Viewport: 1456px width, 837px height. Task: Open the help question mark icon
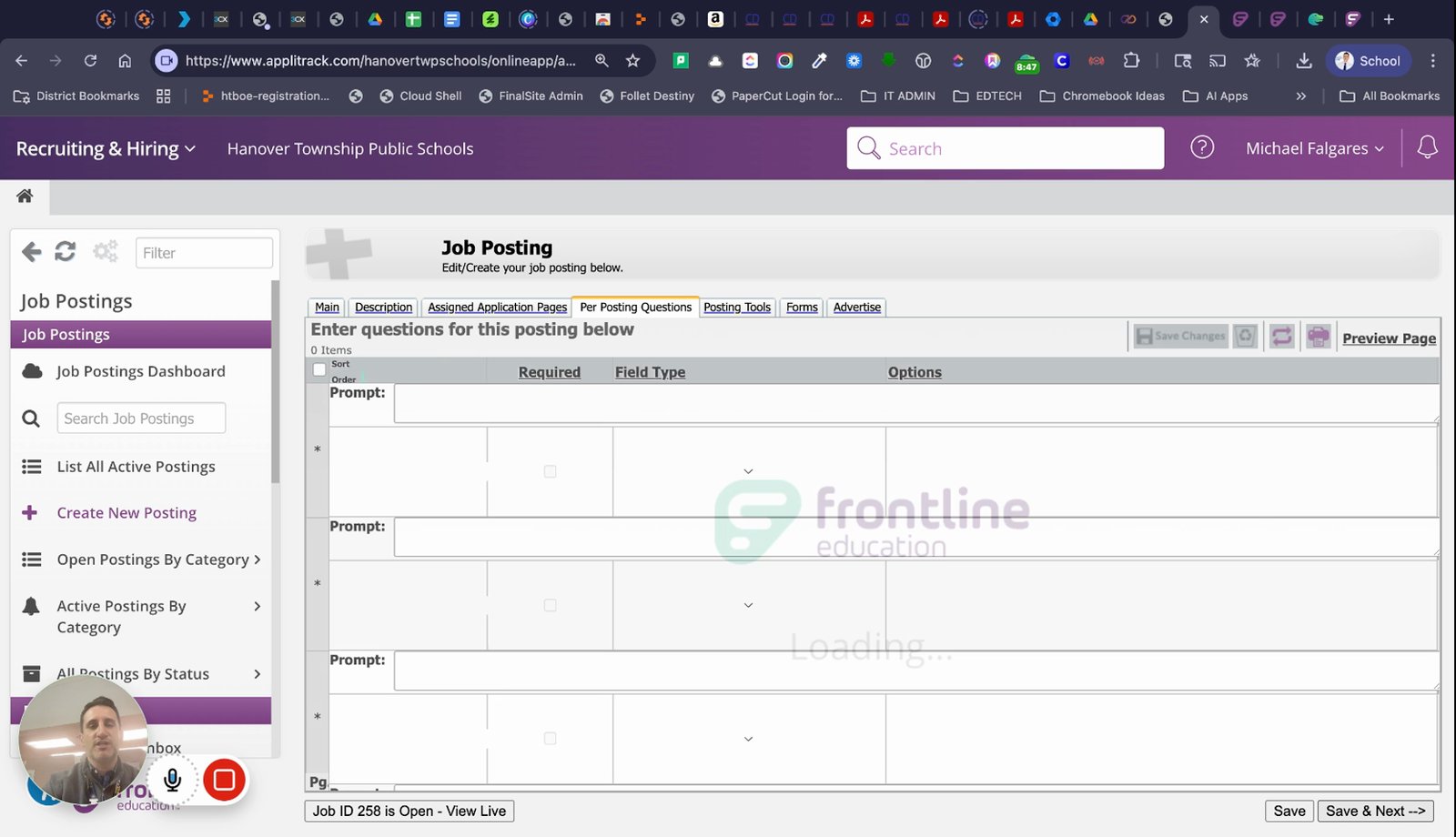1202,147
